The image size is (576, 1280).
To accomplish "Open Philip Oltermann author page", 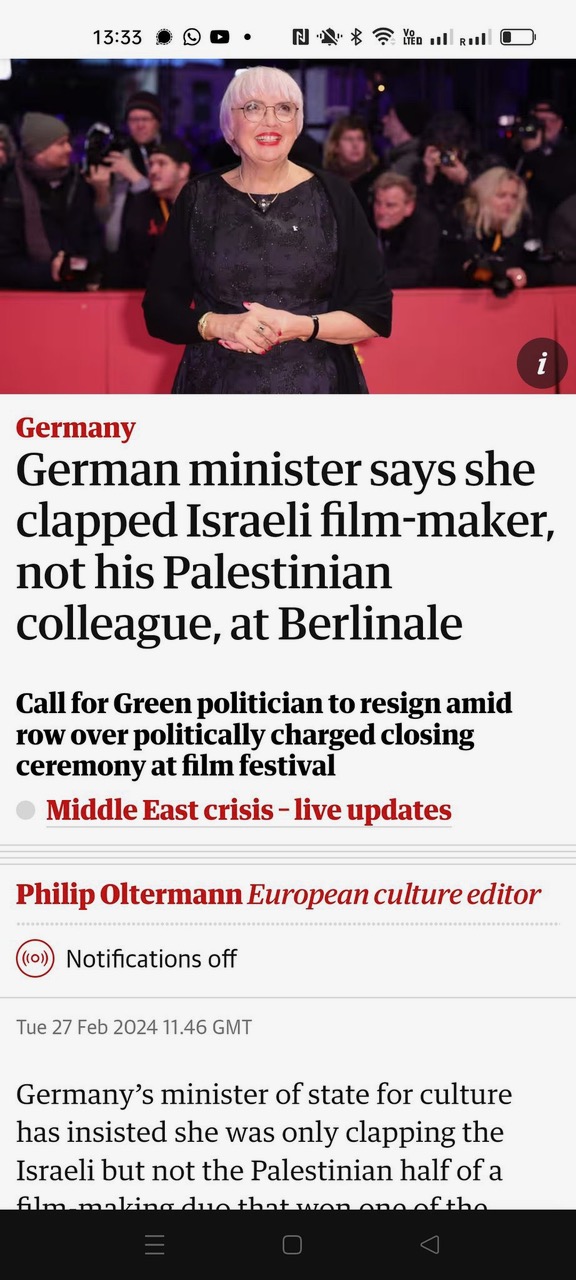I will coord(129,894).
